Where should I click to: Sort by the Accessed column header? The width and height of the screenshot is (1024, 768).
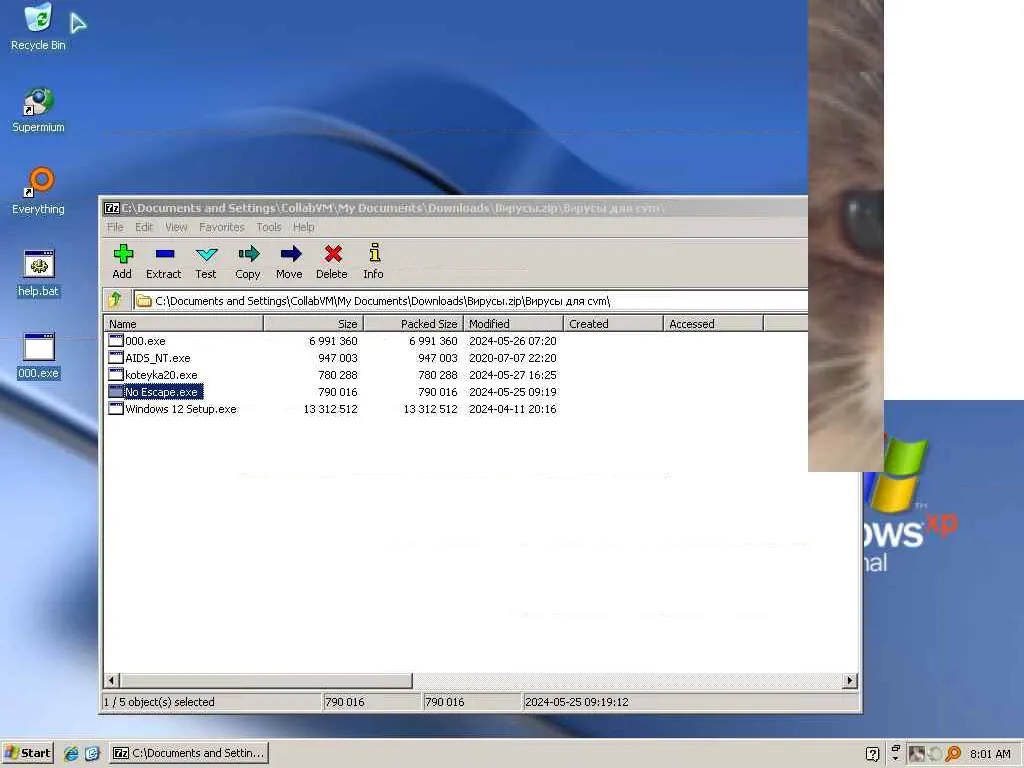pyautogui.click(x=713, y=323)
